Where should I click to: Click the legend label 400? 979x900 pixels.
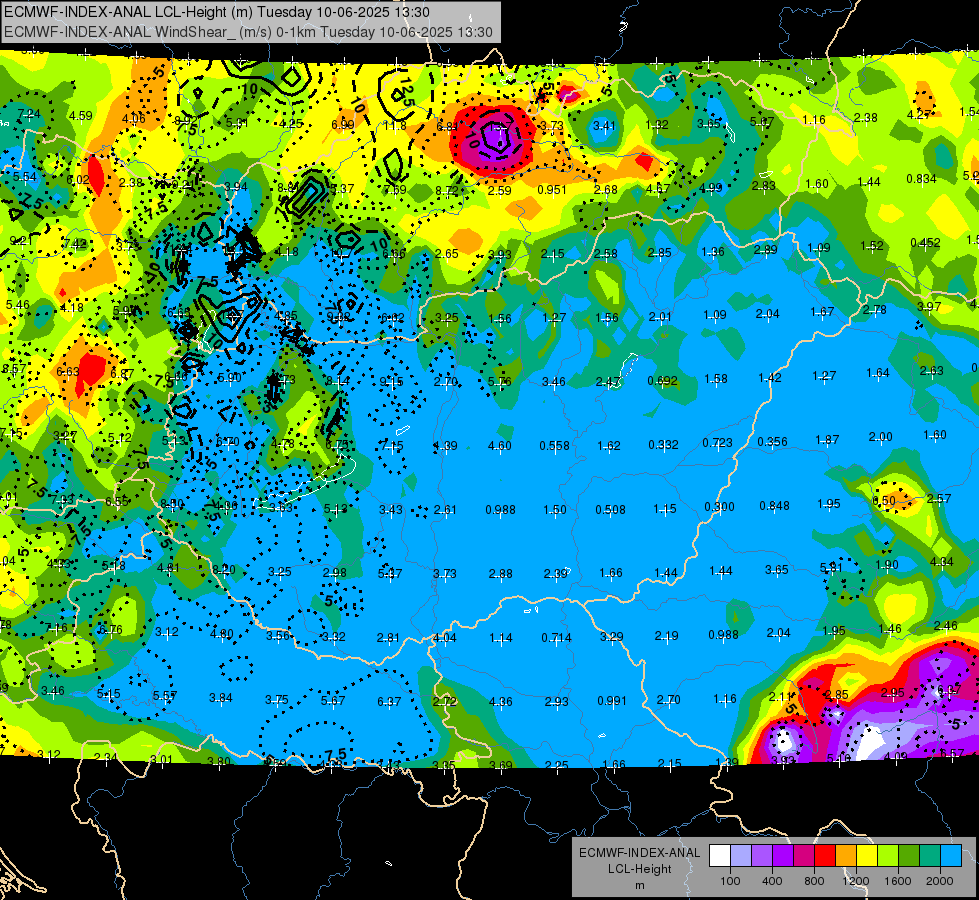coord(772,881)
